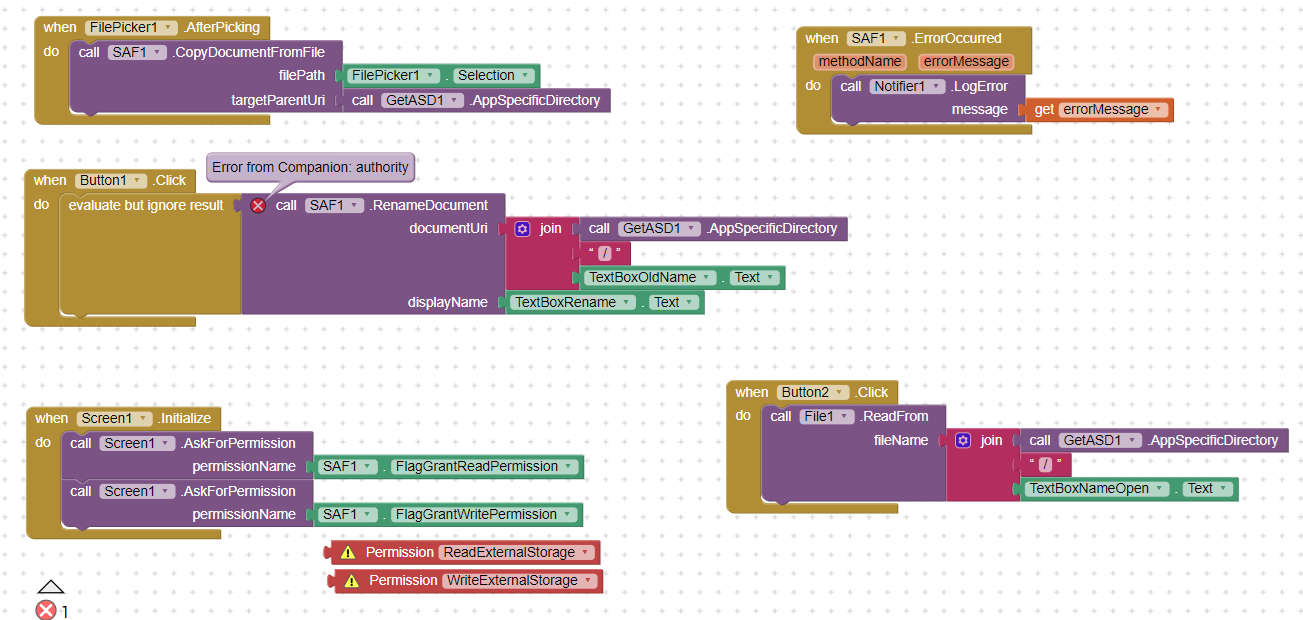Click the gear icon on fileName join block
Image resolution: width=1303 pixels, height=620 pixels.
click(x=963, y=441)
